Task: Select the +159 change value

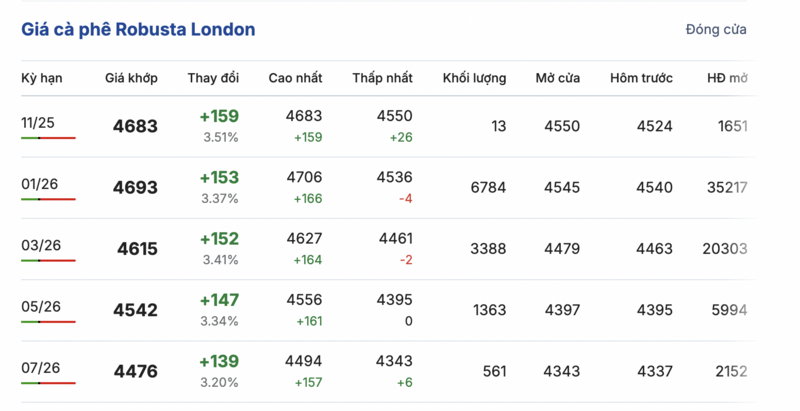Action: [x=219, y=116]
